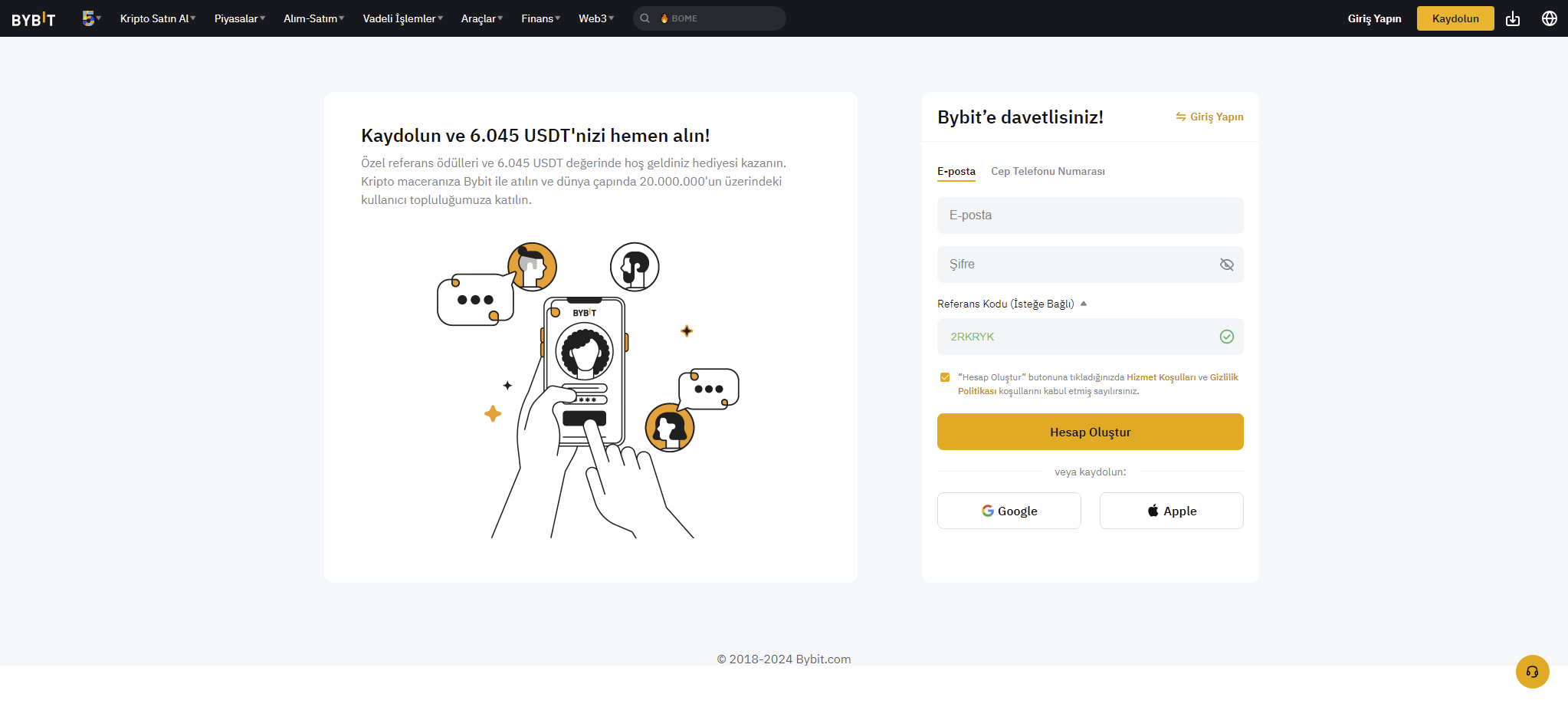Click the Bybit logo in header

pos(34,19)
